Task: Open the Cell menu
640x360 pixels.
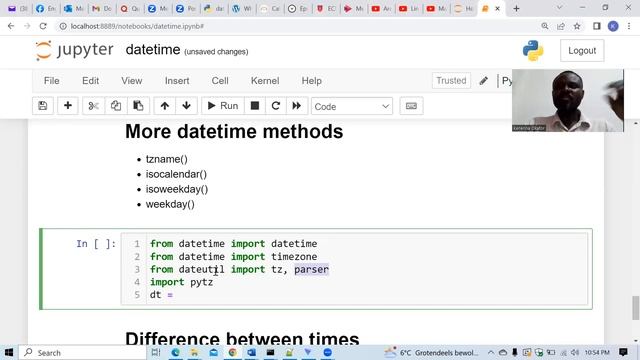Action: pyautogui.click(x=220, y=81)
